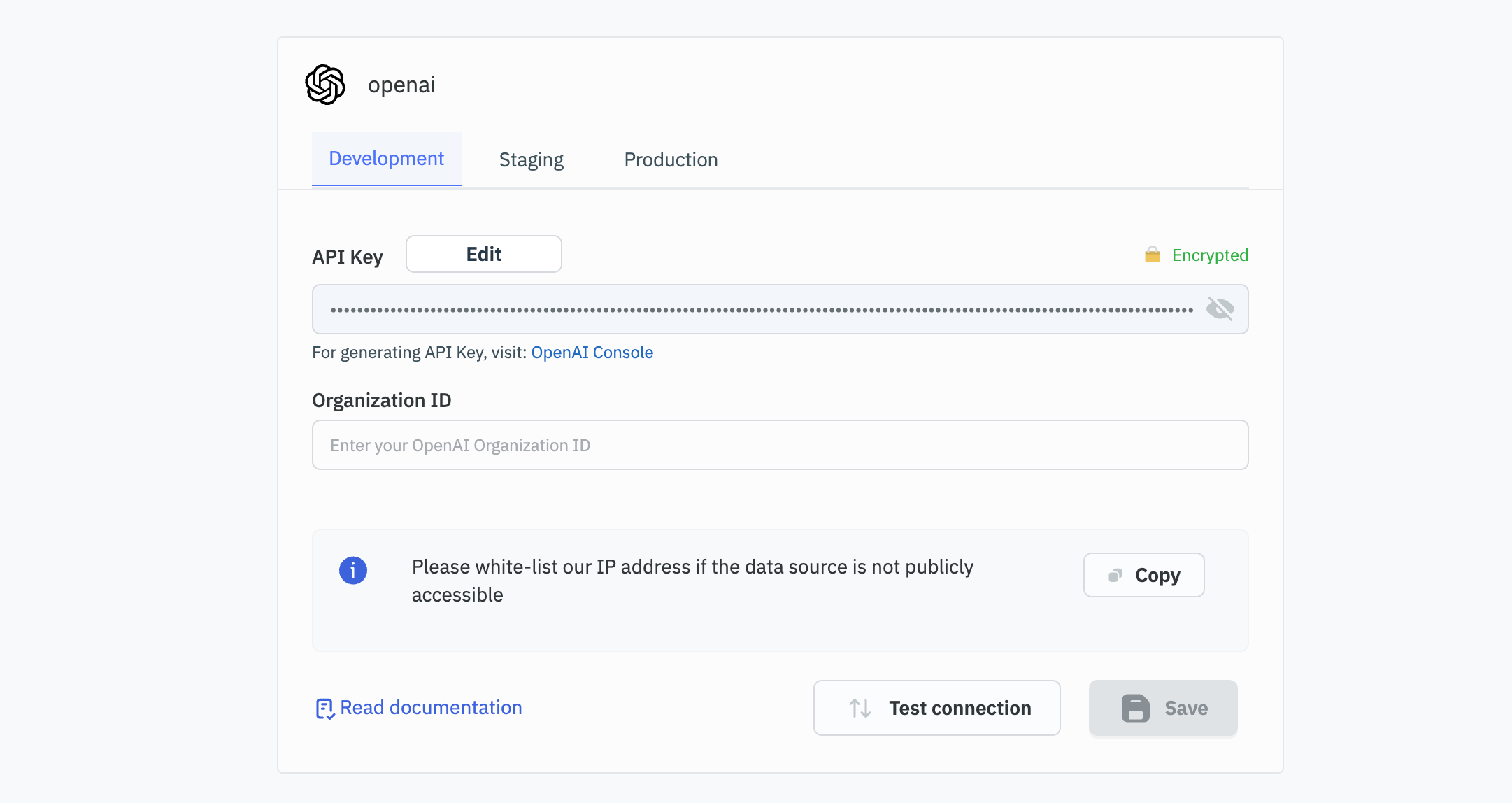Screen dimensions: 1512x803
Task: Click the Edit button for API Key
Action: click(x=484, y=253)
